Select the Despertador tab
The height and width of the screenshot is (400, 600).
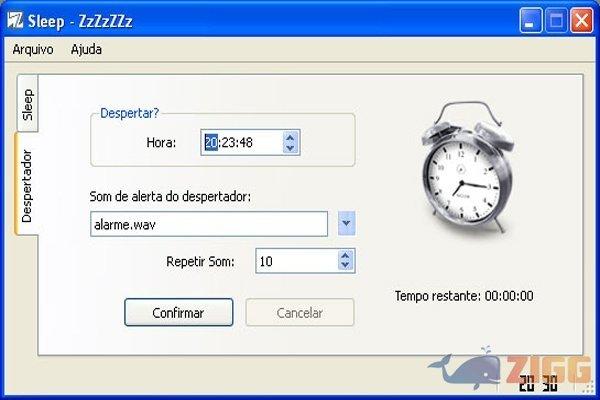27,184
